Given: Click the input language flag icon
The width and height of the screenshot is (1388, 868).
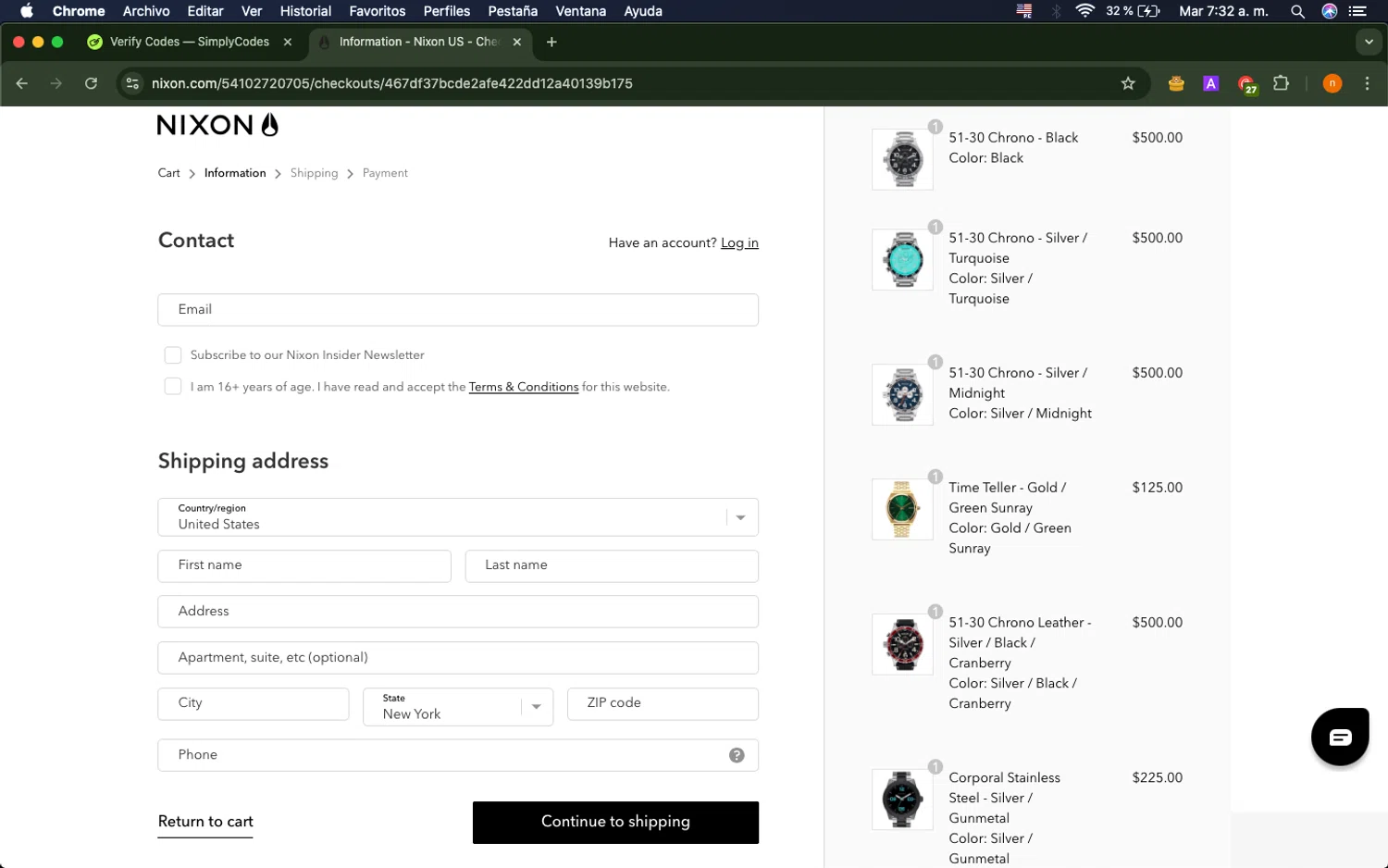Looking at the screenshot, I should pyautogui.click(x=1024, y=11).
